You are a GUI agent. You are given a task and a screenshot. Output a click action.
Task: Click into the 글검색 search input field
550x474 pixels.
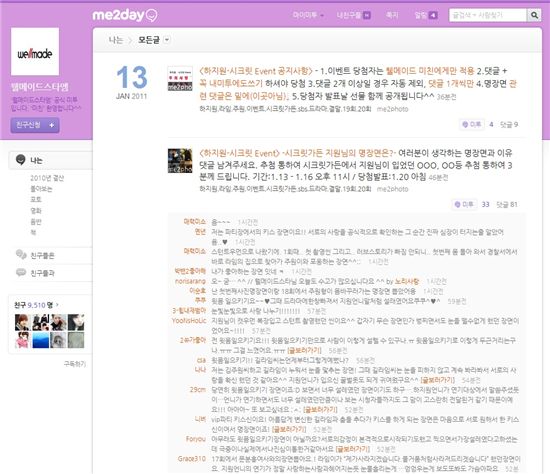(488, 15)
